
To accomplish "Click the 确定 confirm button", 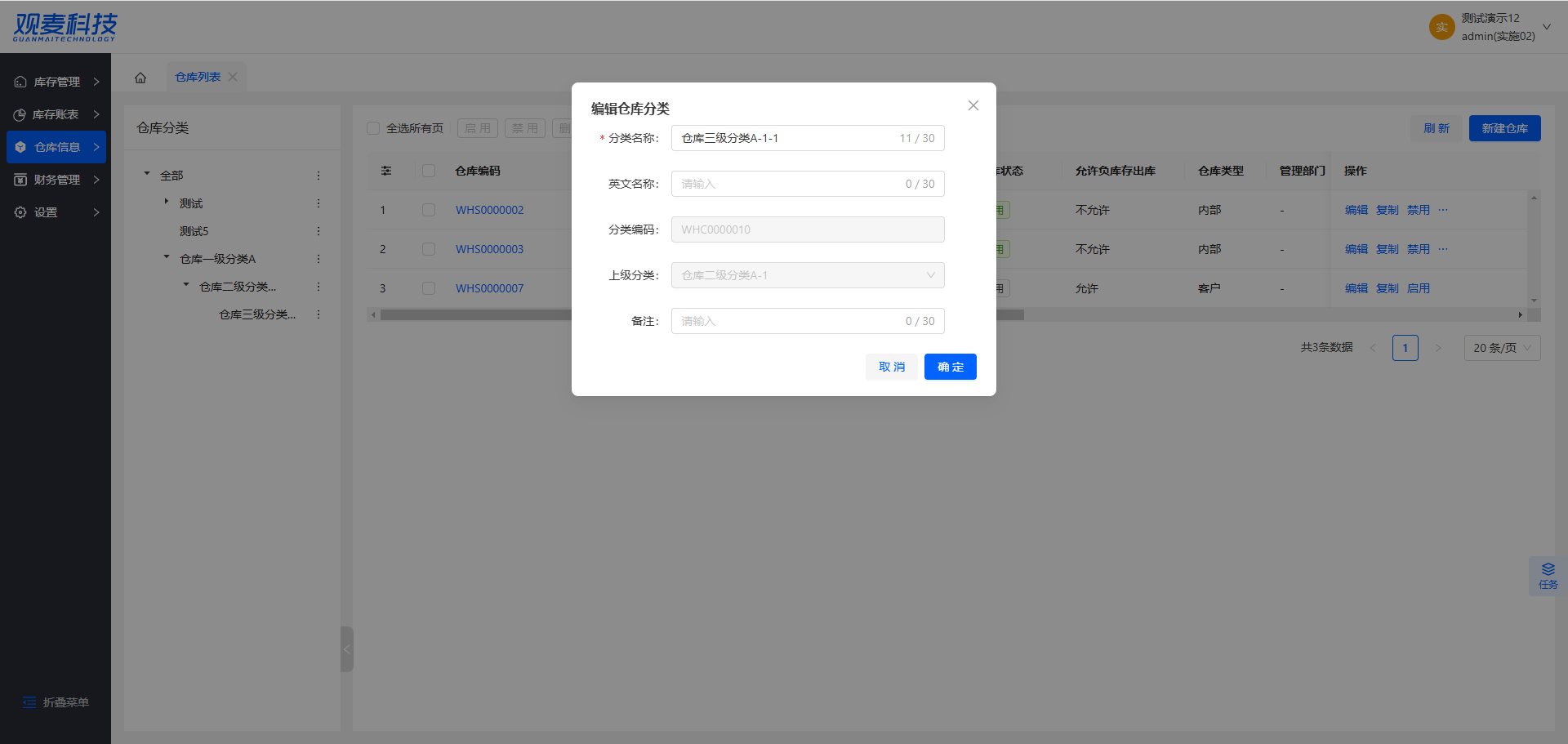I will 950,367.
